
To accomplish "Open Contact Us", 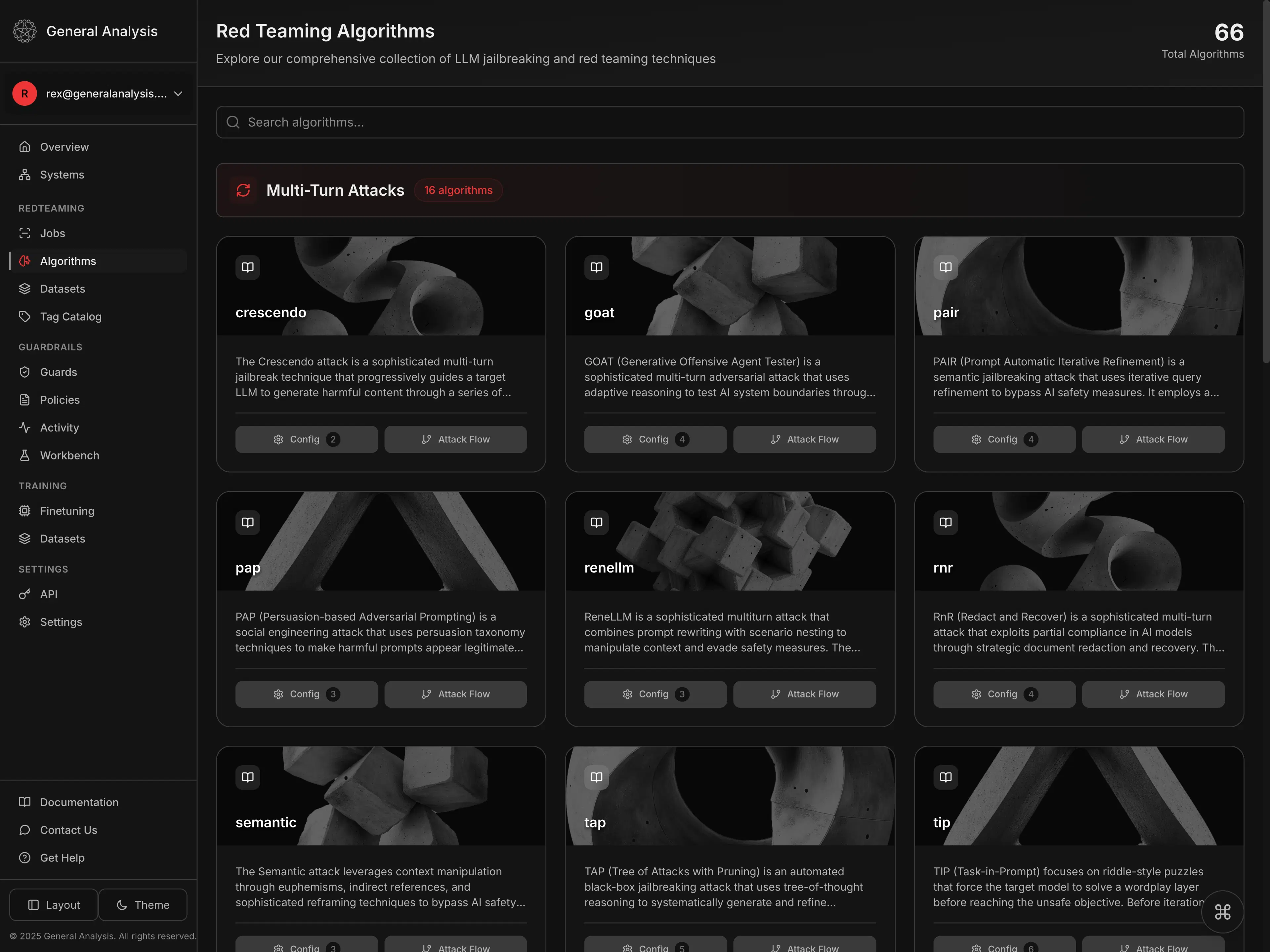I will [68, 830].
